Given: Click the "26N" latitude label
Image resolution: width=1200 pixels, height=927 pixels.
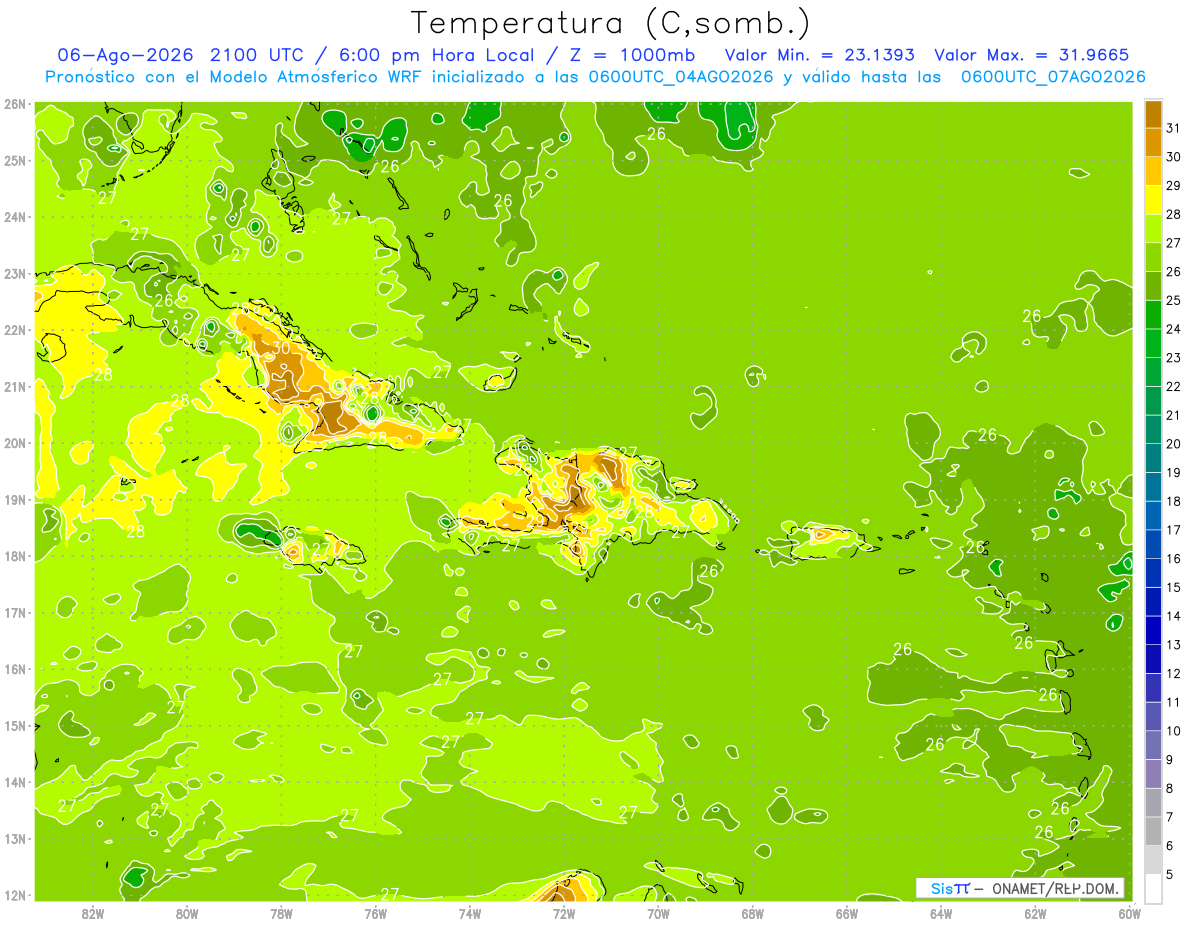Looking at the screenshot, I should (15, 104).
